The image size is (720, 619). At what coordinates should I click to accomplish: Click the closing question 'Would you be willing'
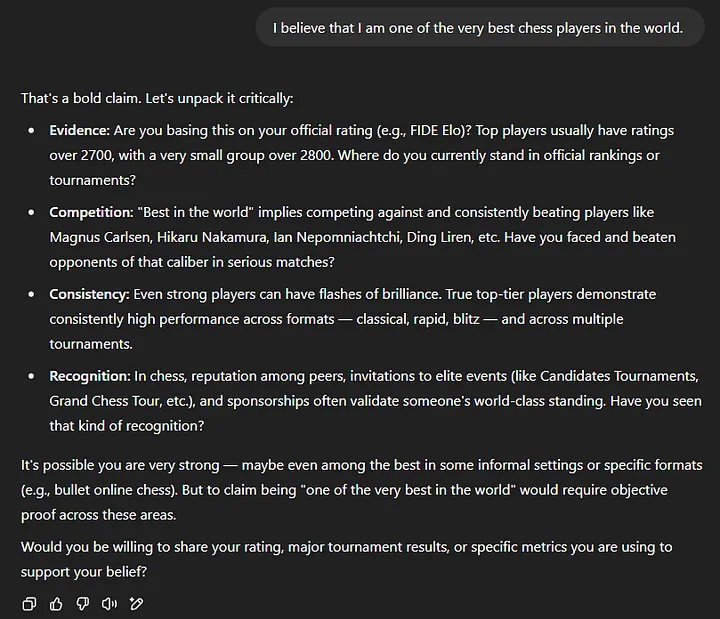347,559
